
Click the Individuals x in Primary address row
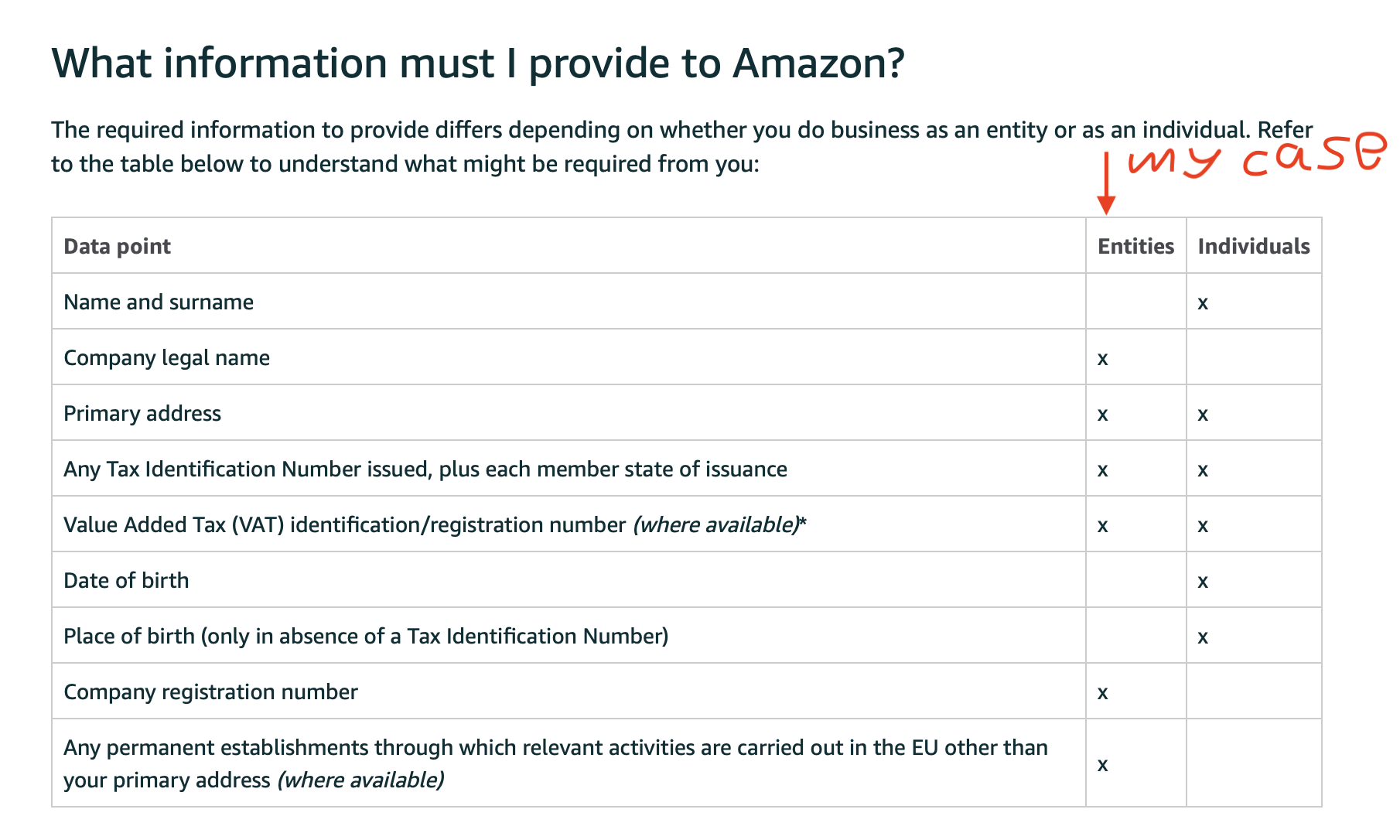(1202, 415)
